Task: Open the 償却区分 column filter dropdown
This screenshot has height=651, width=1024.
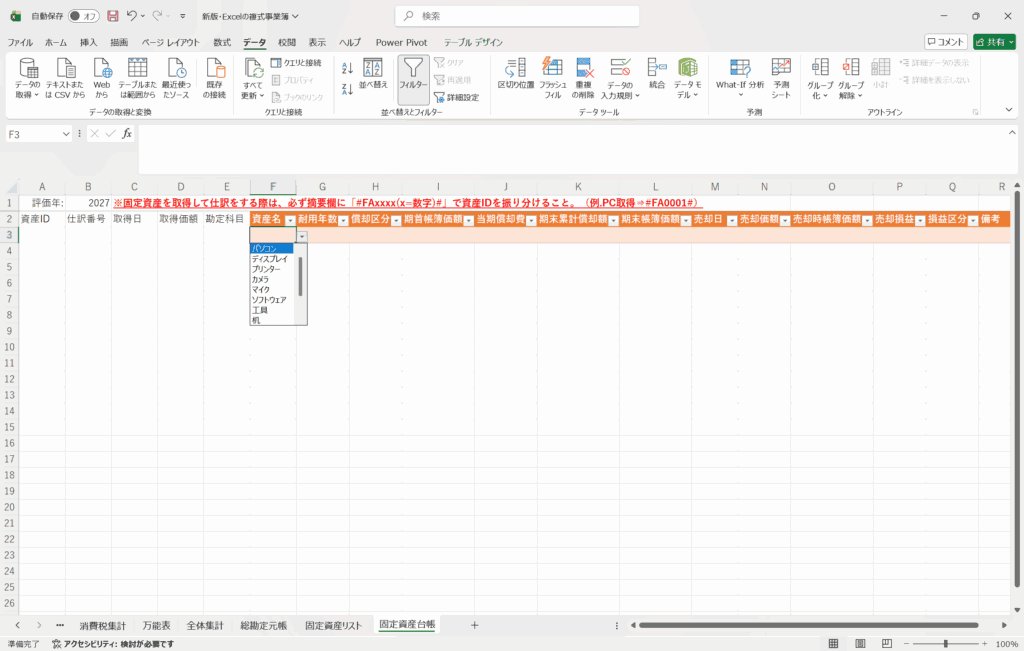Action: pos(396,219)
